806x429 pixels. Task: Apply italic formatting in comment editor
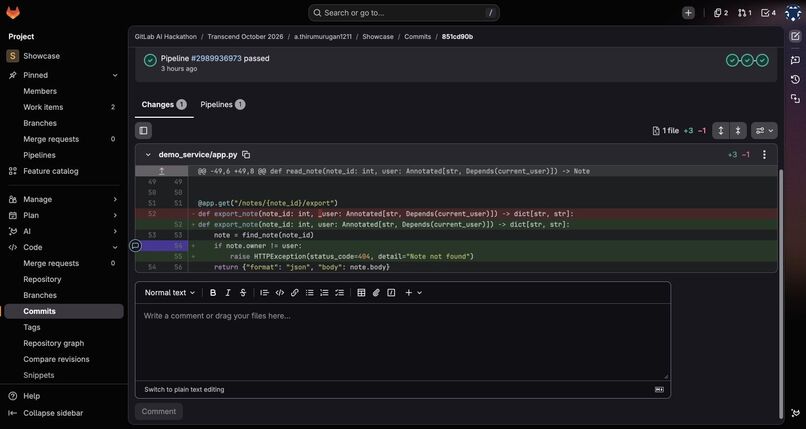pyautogui.click(x=228, y=292)
